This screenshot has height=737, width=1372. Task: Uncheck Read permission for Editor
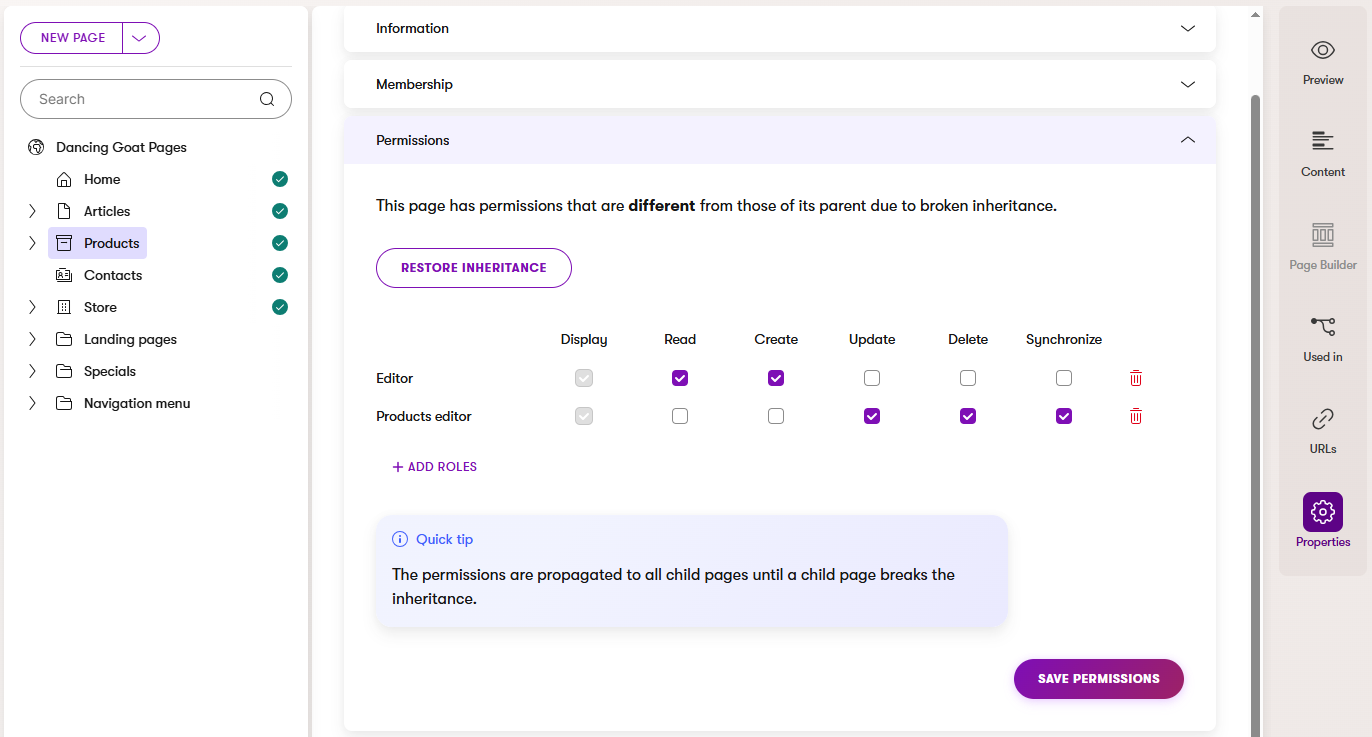pos(680,378)
